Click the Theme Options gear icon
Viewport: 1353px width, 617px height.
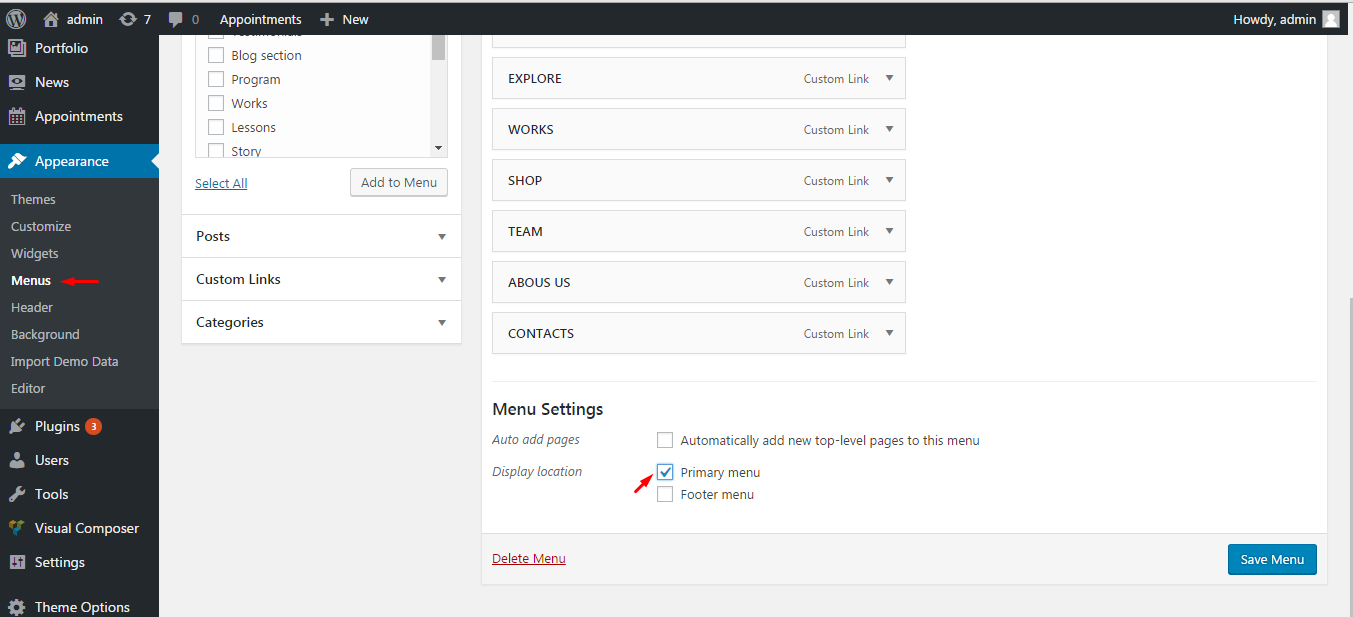(17, 607)
